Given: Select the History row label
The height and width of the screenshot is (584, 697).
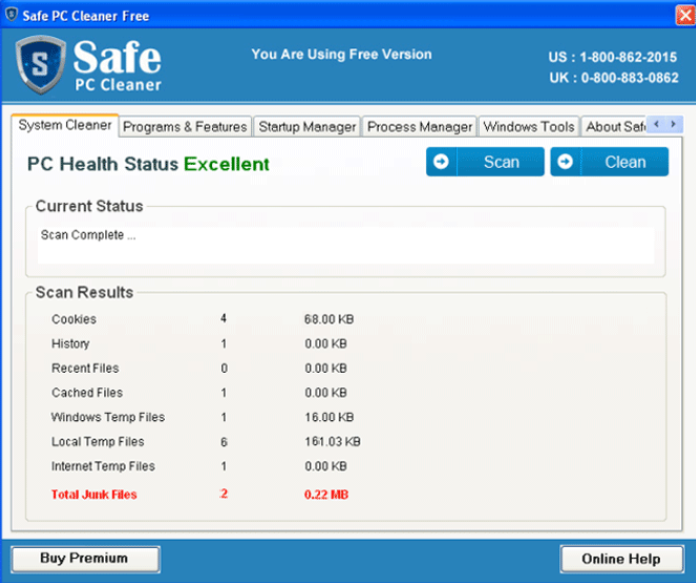Looking at the screenshot, I should click(x=70, y=344).
